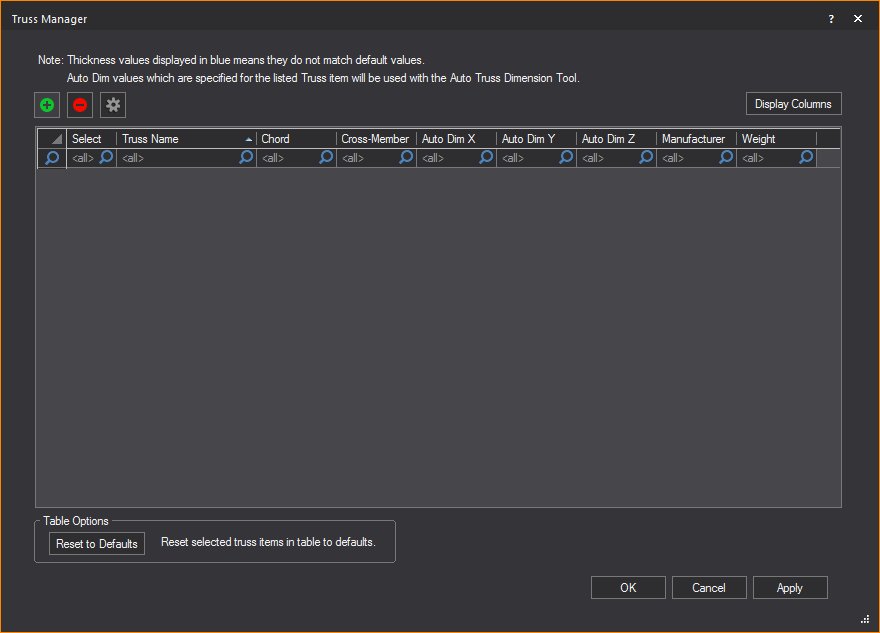Click the Auto Dim X column header

tap(455, 139)
